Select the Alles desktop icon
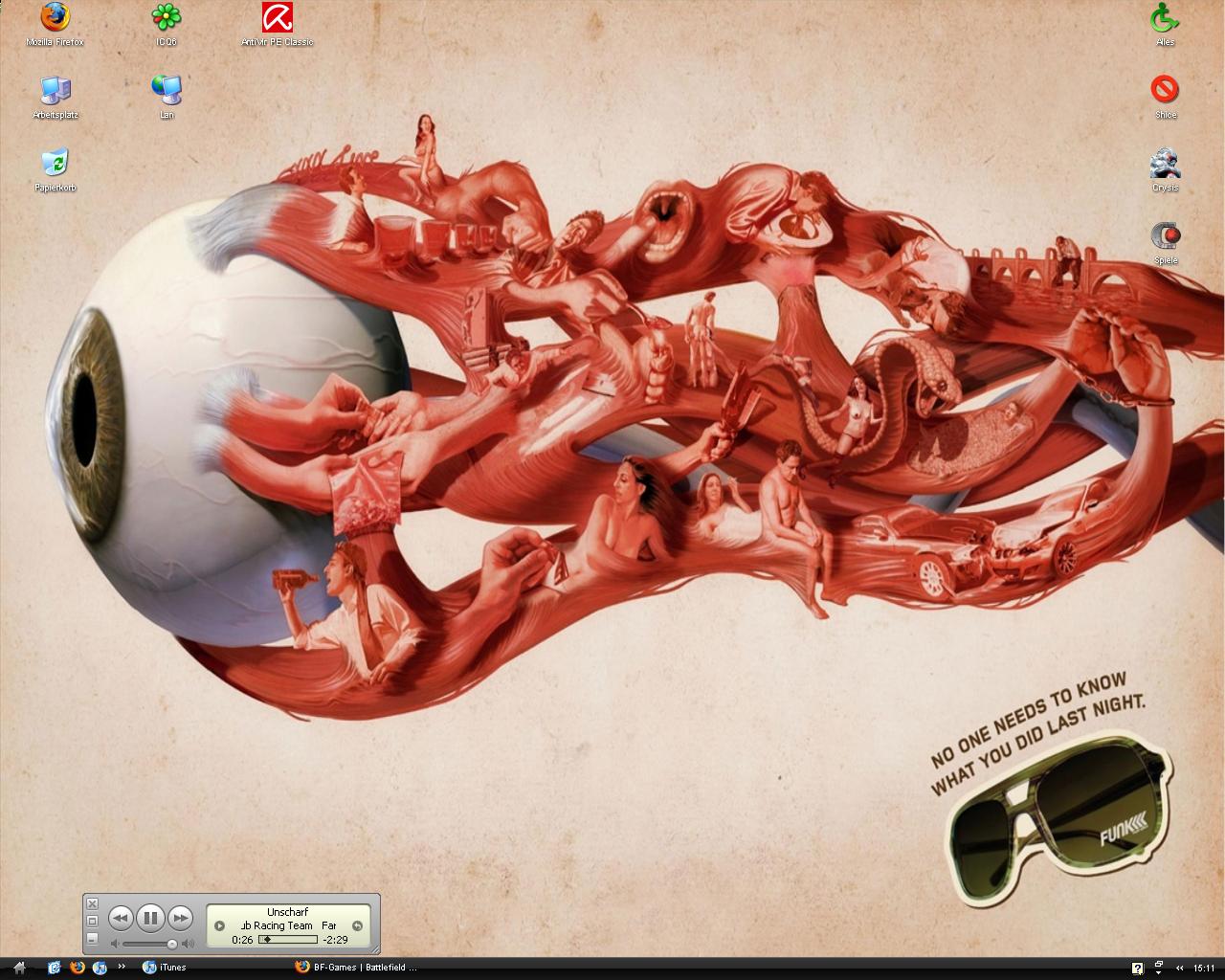Screen dimensions: 1225x980 click(x=1165, y=25)
